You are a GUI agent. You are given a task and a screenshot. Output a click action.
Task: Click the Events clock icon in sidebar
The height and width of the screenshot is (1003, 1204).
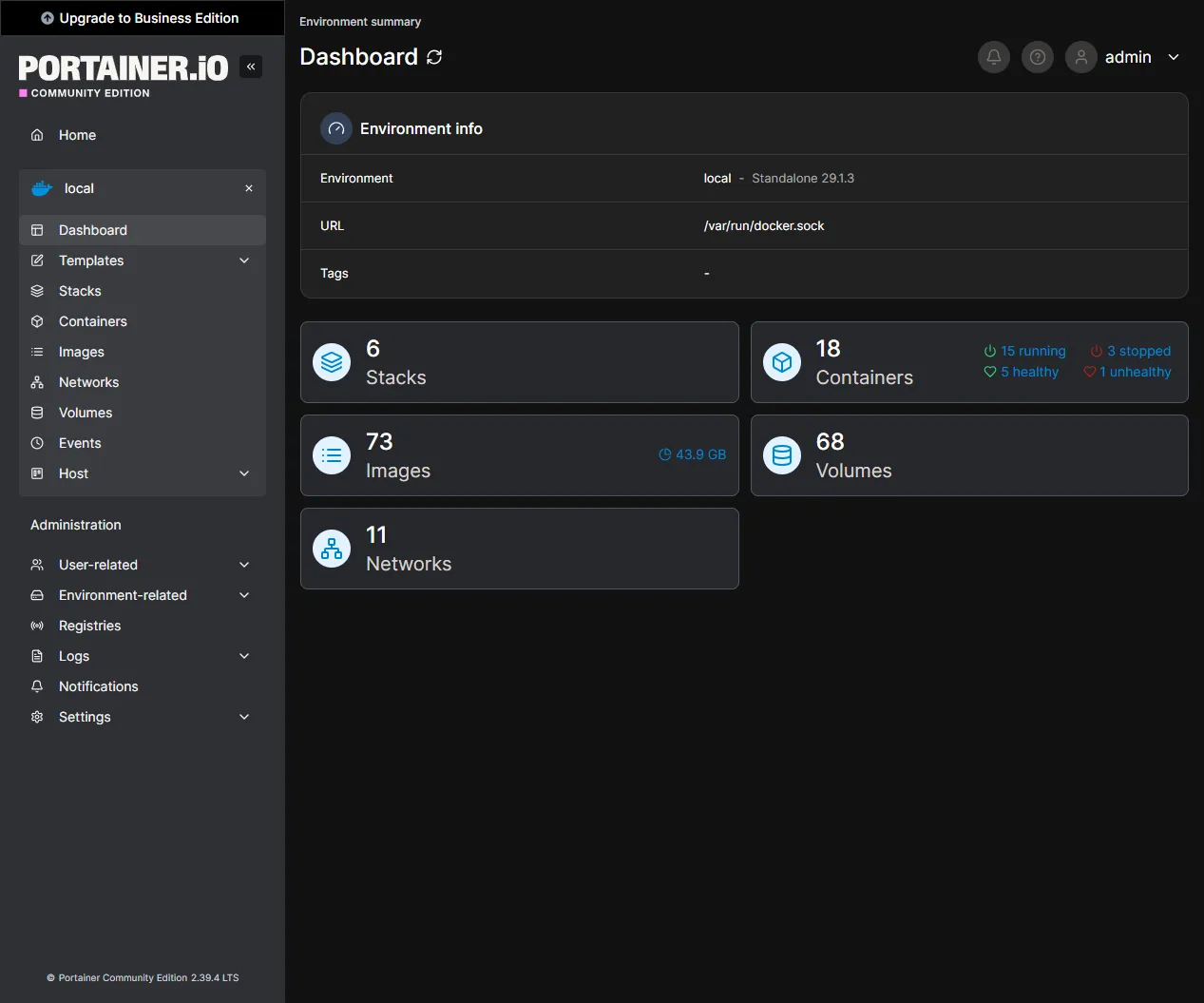pos(37,443)
